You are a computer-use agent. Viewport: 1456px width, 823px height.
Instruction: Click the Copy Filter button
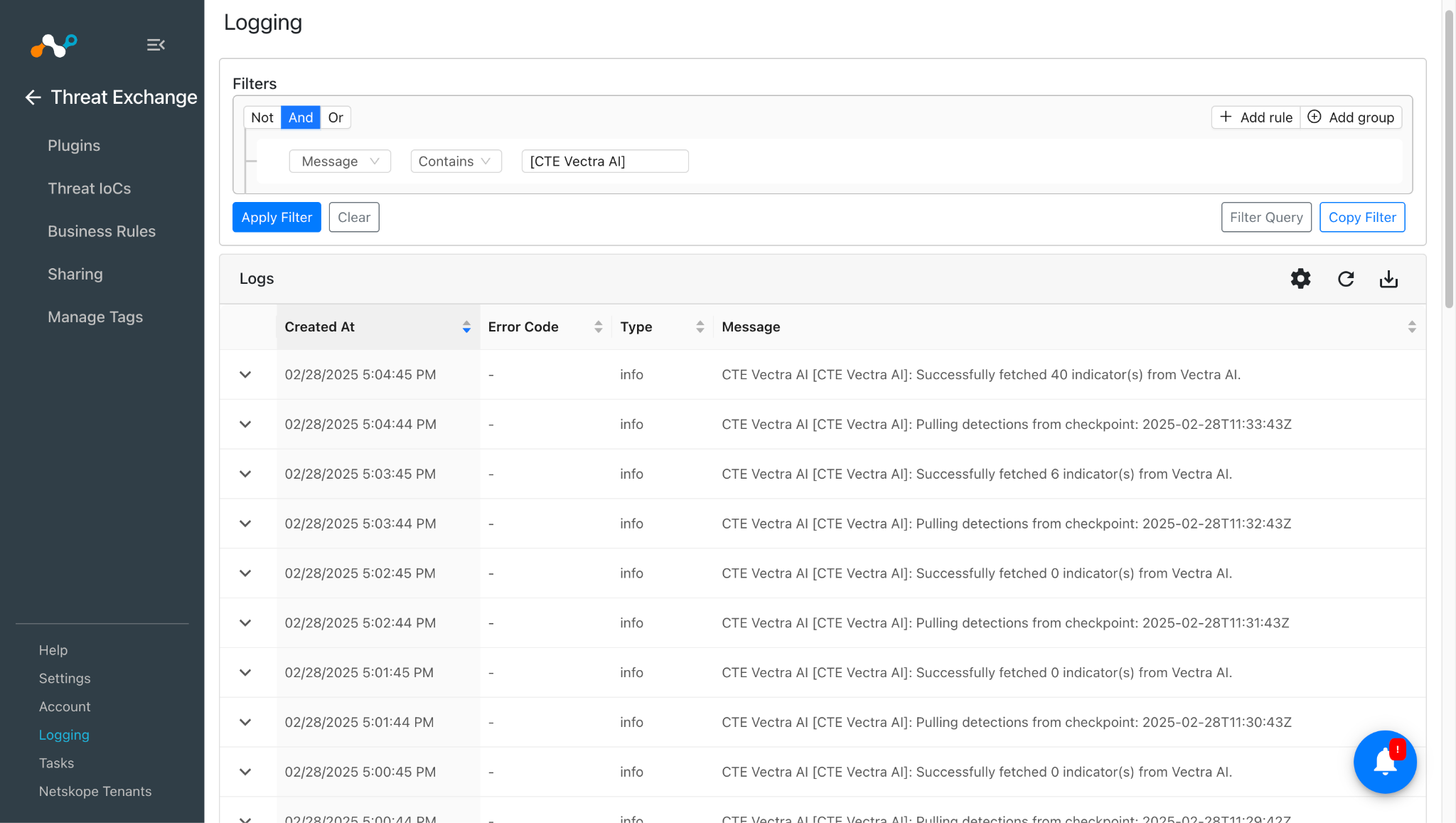coord(1361,217)
